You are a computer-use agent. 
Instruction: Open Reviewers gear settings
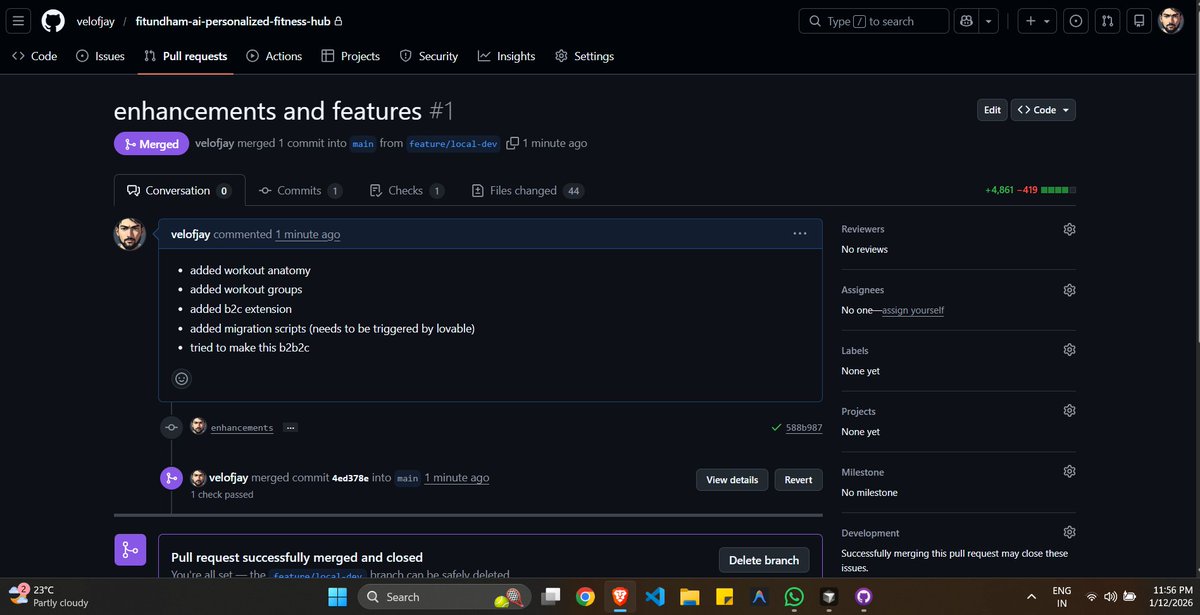click(x=1069, y=229)
